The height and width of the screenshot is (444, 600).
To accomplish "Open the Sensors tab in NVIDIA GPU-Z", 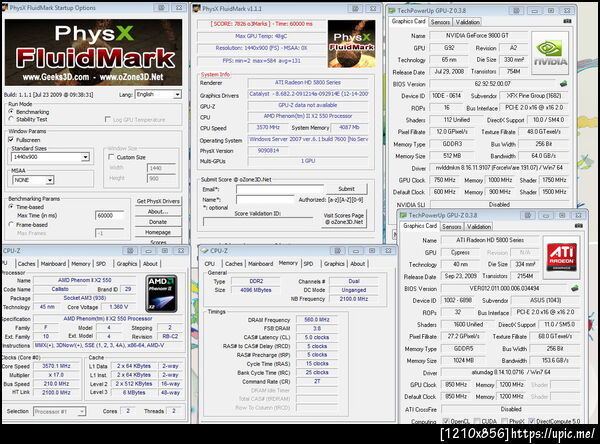I will point(440,22).
